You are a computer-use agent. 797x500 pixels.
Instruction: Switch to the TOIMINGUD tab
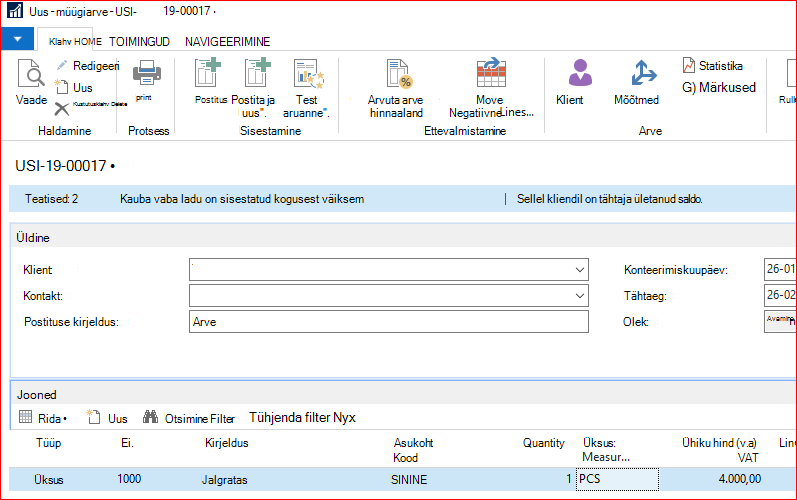(139, 42)
